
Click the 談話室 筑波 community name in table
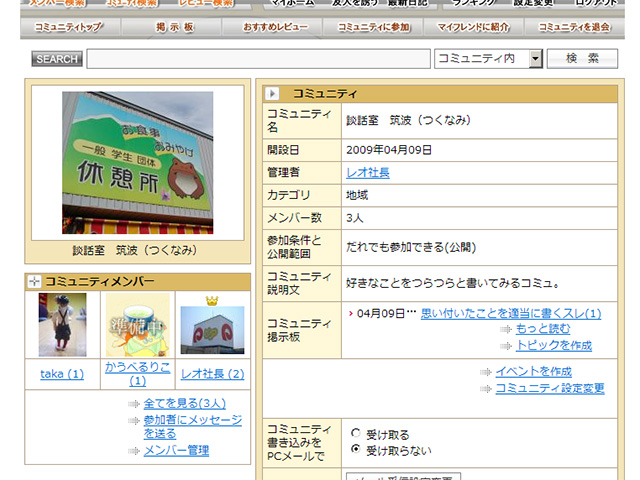click(x=409, y=120)
